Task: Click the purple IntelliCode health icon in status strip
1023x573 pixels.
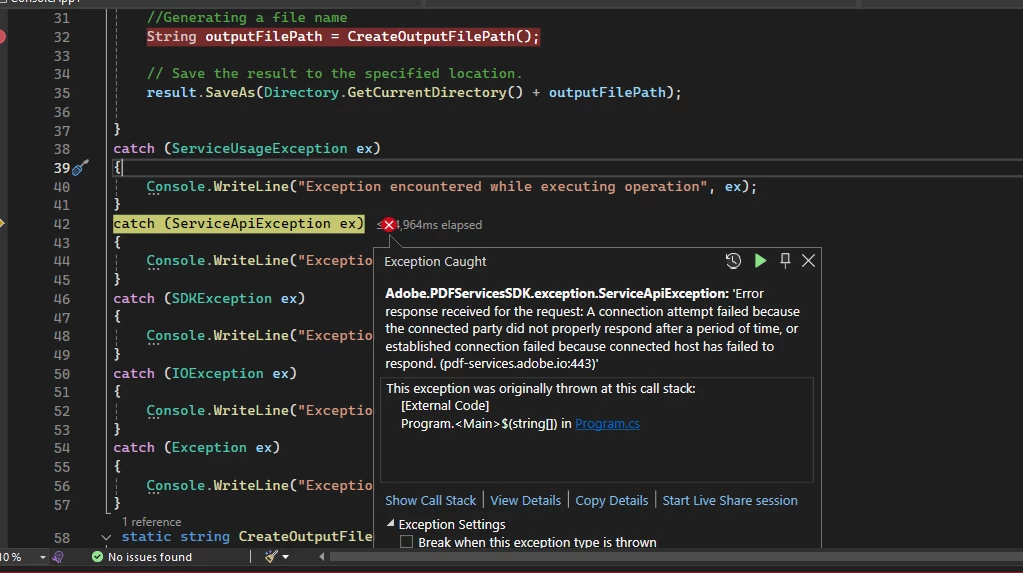Action: coord(58,557)
